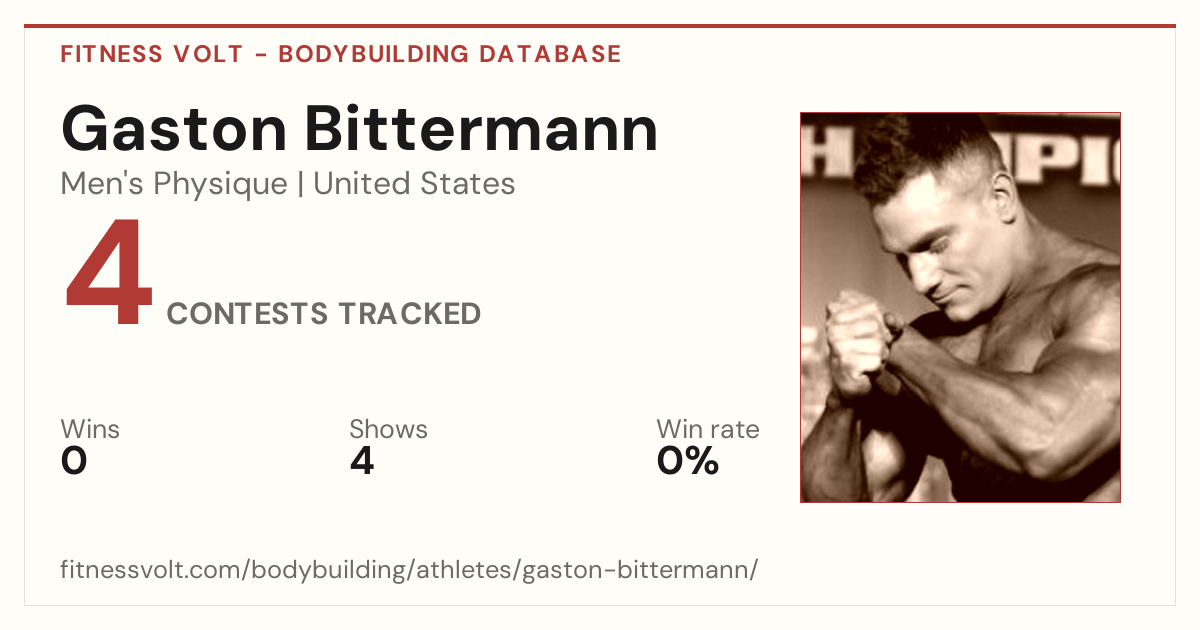
Task: Click the Shows value of 4
Action: click(x=362, y=461)
